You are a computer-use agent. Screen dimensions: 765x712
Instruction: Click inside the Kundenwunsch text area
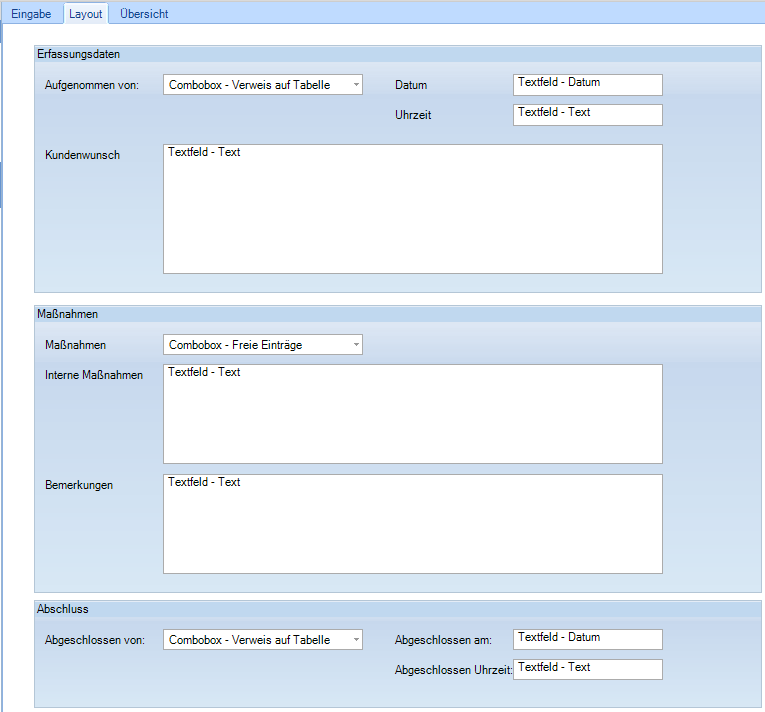[x=412, y=209]
